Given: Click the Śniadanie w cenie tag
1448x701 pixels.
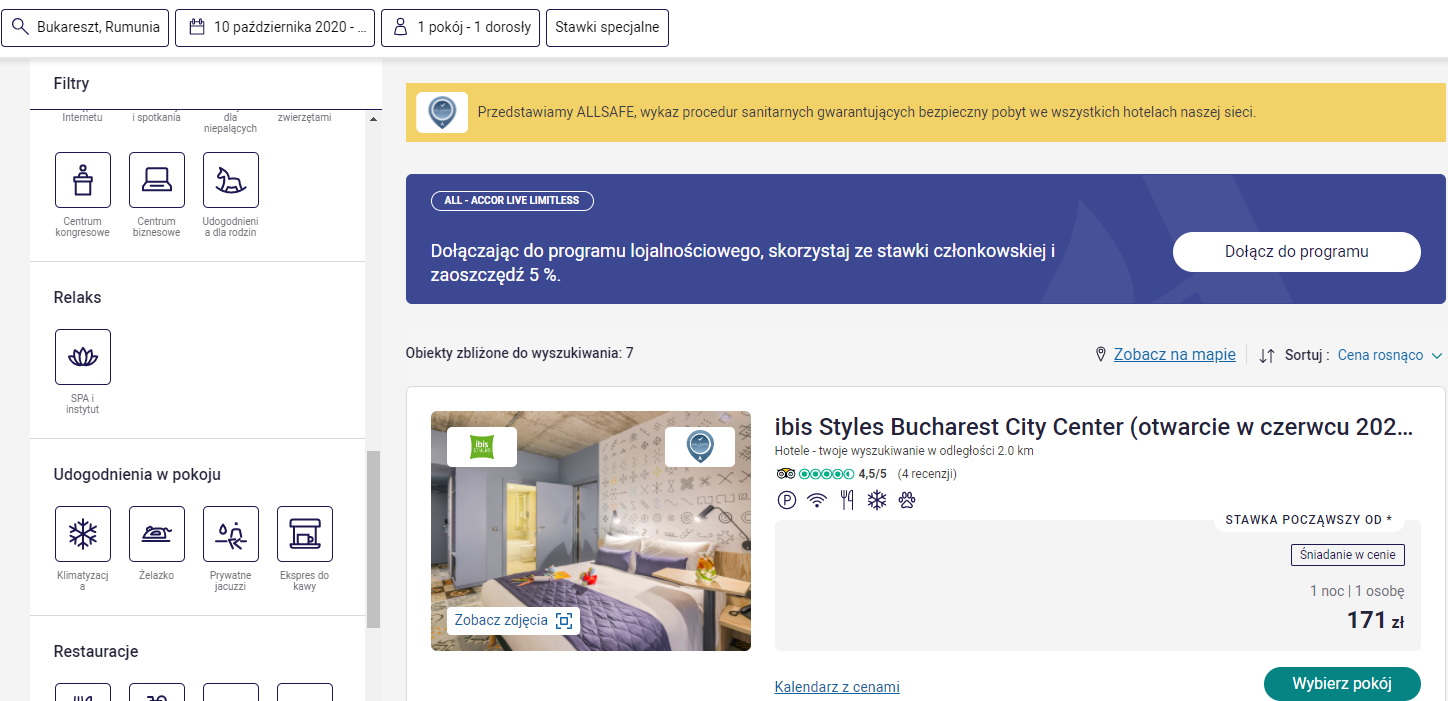Looking at the screenshot, I should (x=1348, y=555).
